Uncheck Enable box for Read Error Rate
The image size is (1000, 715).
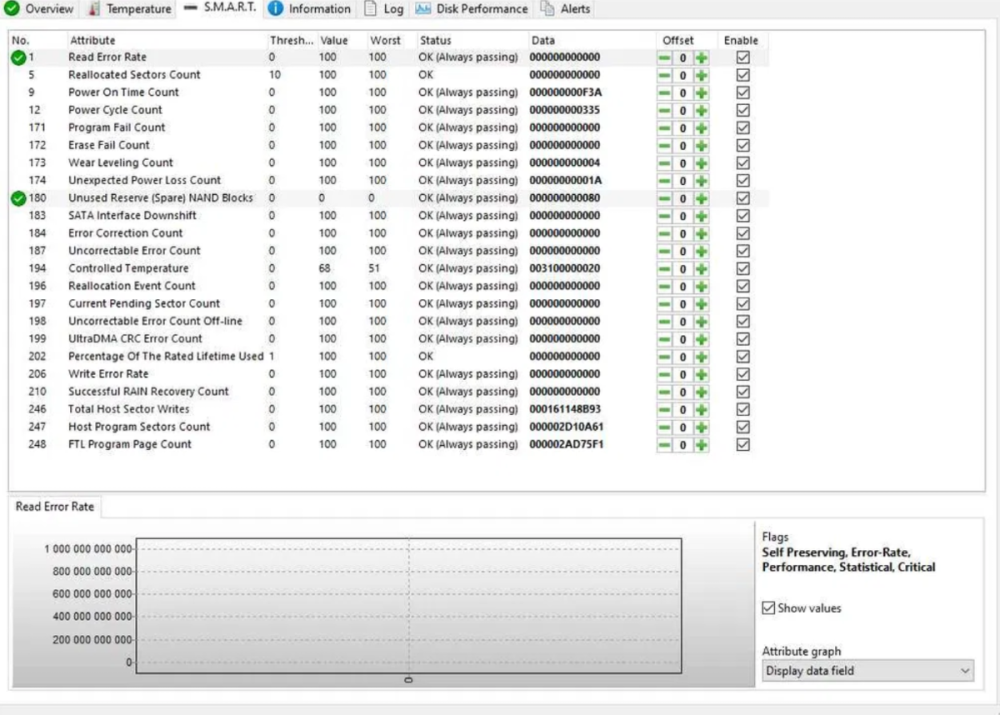click(x=742, y=58)
